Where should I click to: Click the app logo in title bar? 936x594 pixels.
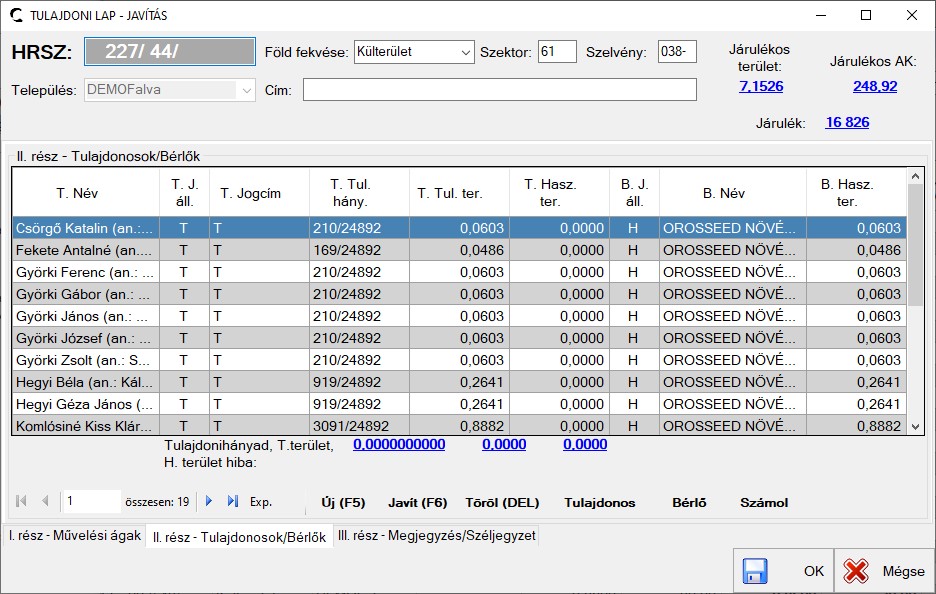coord(16,15)
